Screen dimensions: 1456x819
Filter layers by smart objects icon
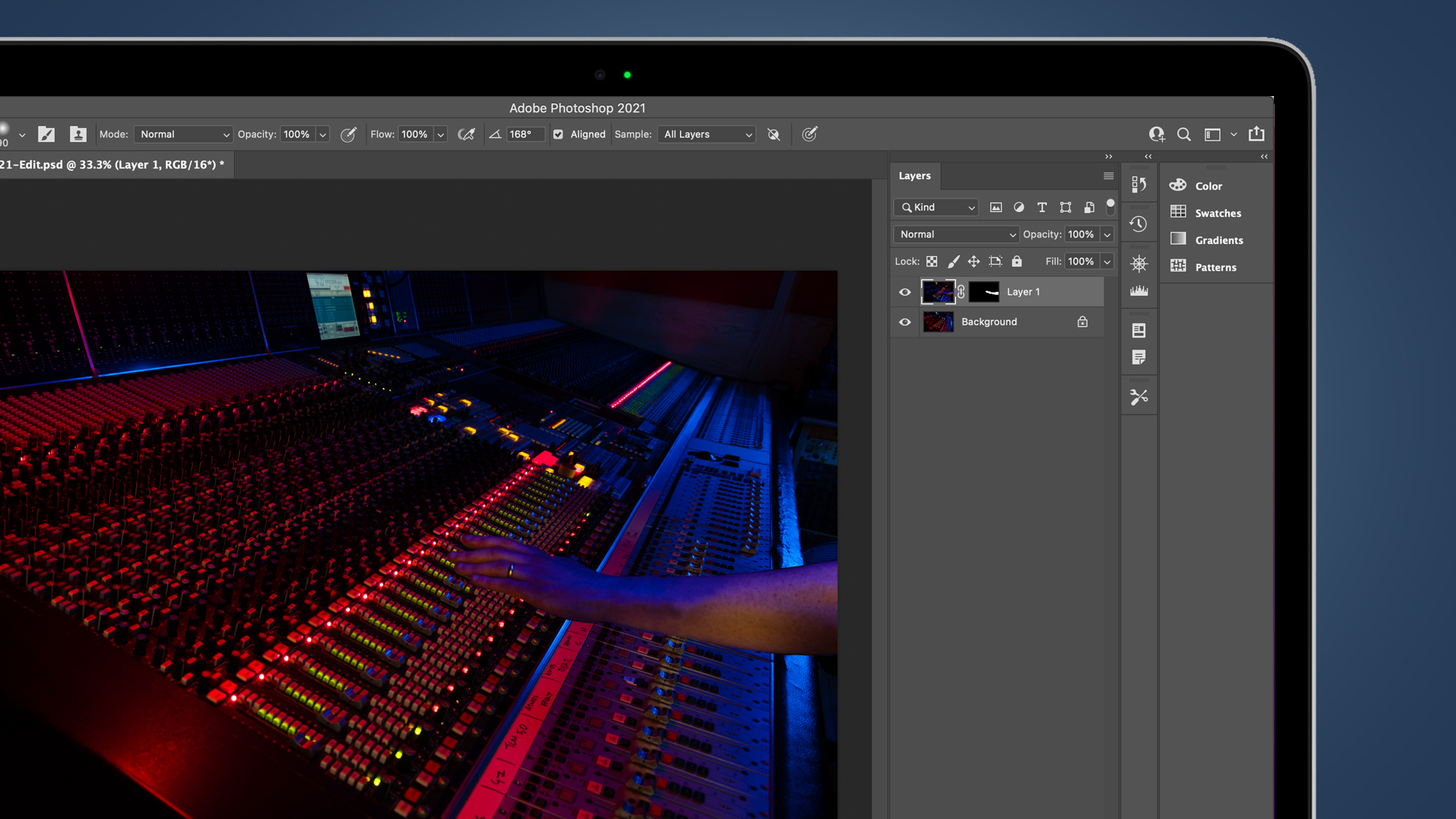point(1089,207)
